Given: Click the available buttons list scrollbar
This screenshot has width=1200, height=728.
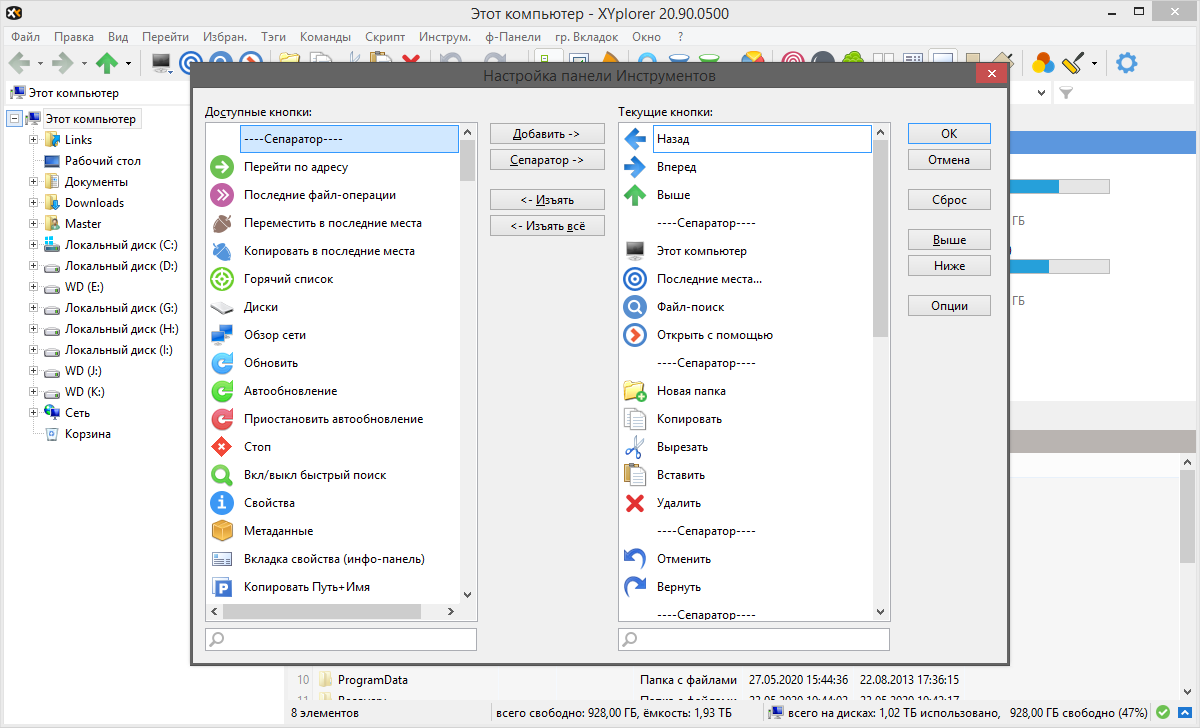Looking at the screenshot, I should [x=467, y=380].
